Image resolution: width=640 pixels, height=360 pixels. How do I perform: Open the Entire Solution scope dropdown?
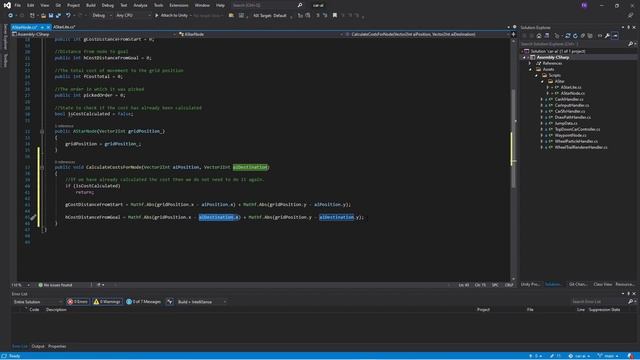pyautogui.click(x=38, y=302)
